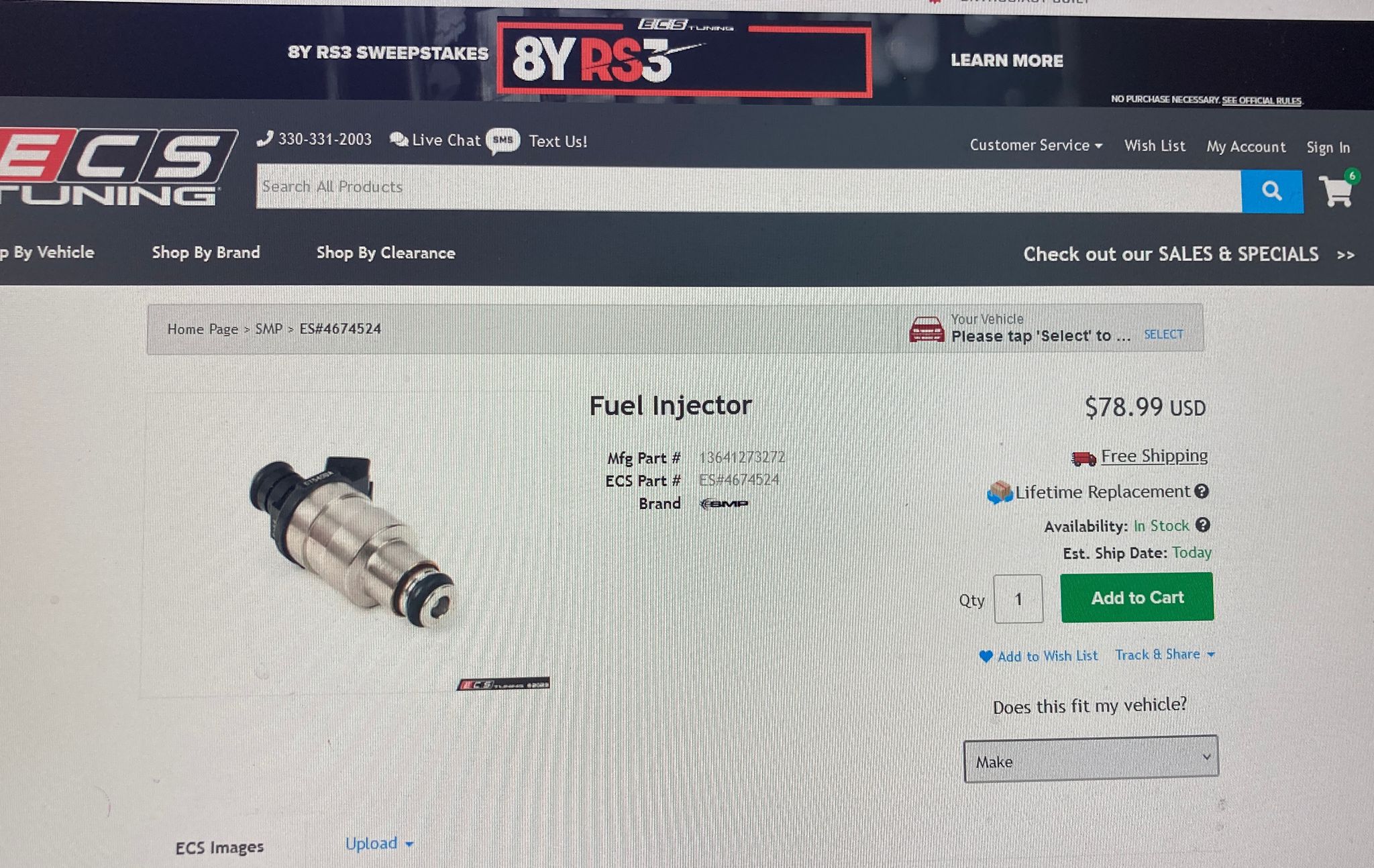The height and width of the screenshot is (868, 1374).
Task: Click the SMS Text Us bubble icon
Action: [503, 141]
